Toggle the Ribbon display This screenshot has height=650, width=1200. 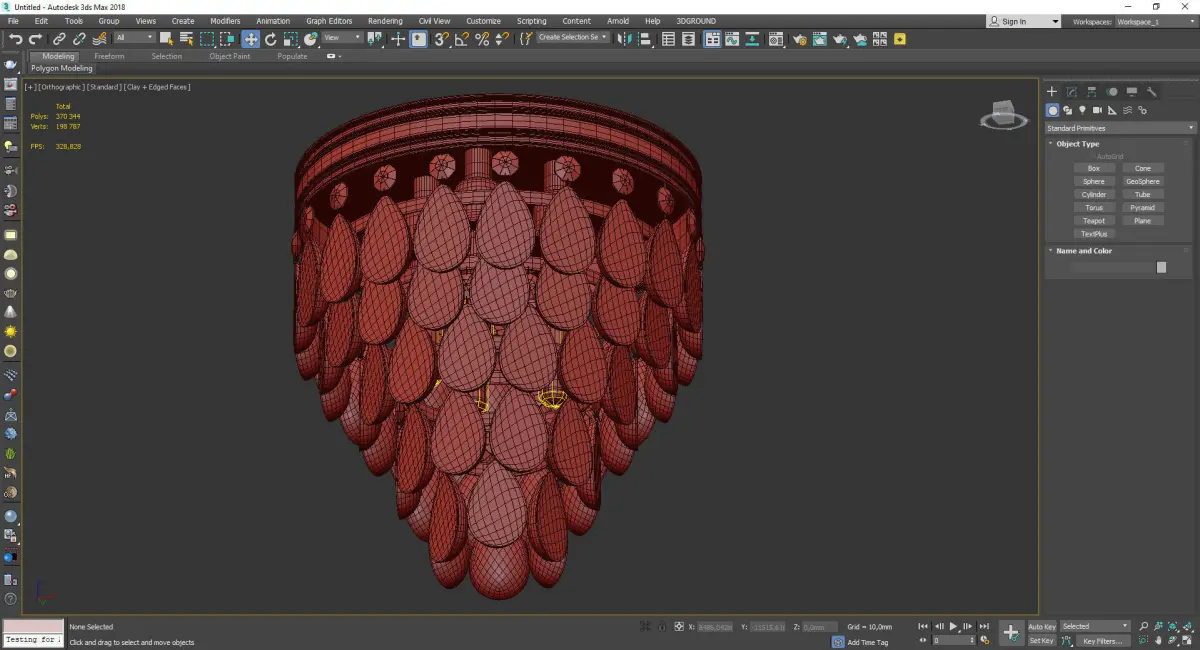pyautogui.click(x=713, y=39)
